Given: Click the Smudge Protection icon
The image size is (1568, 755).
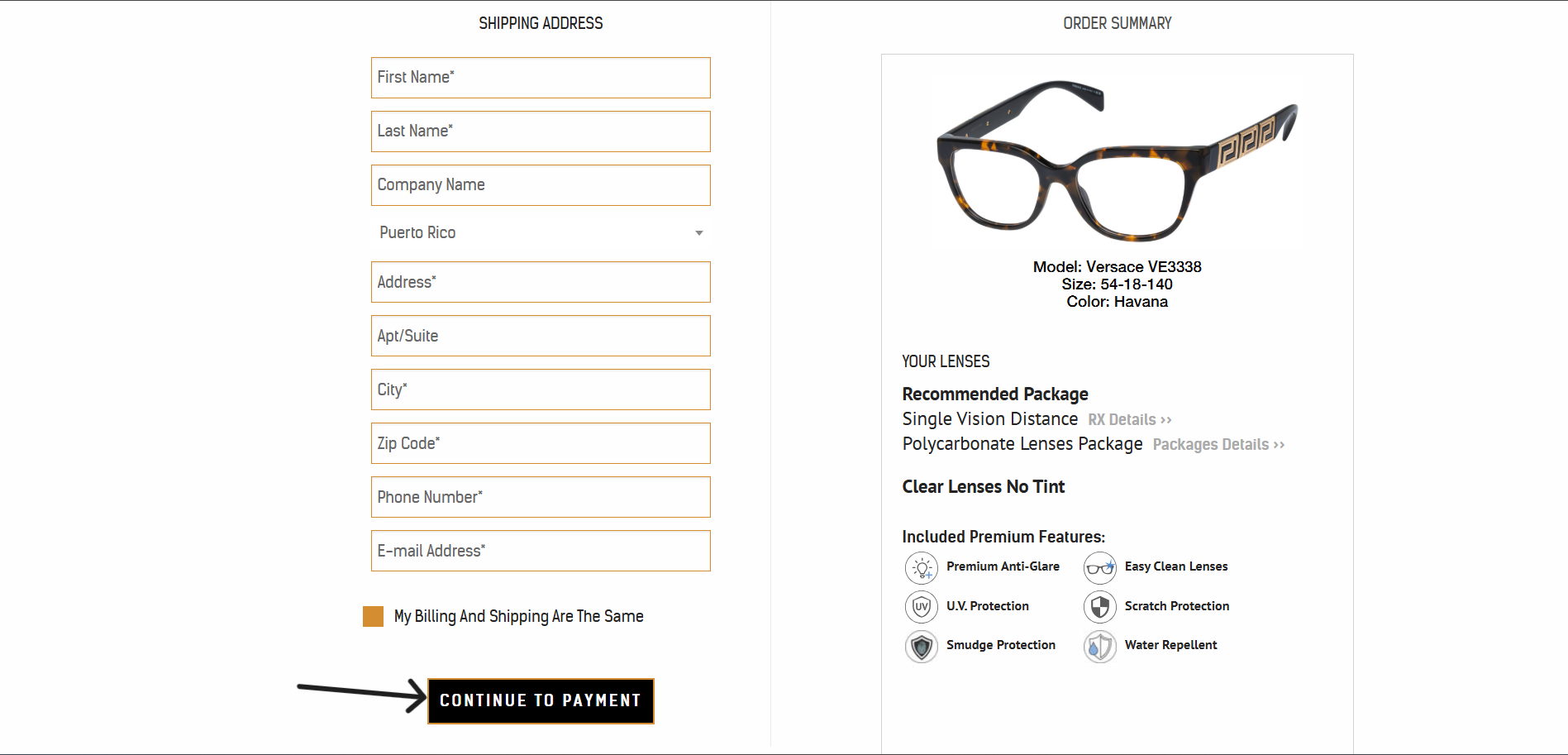Looking at the screenshot, I should pyautogui.click(x=921, y=646).
